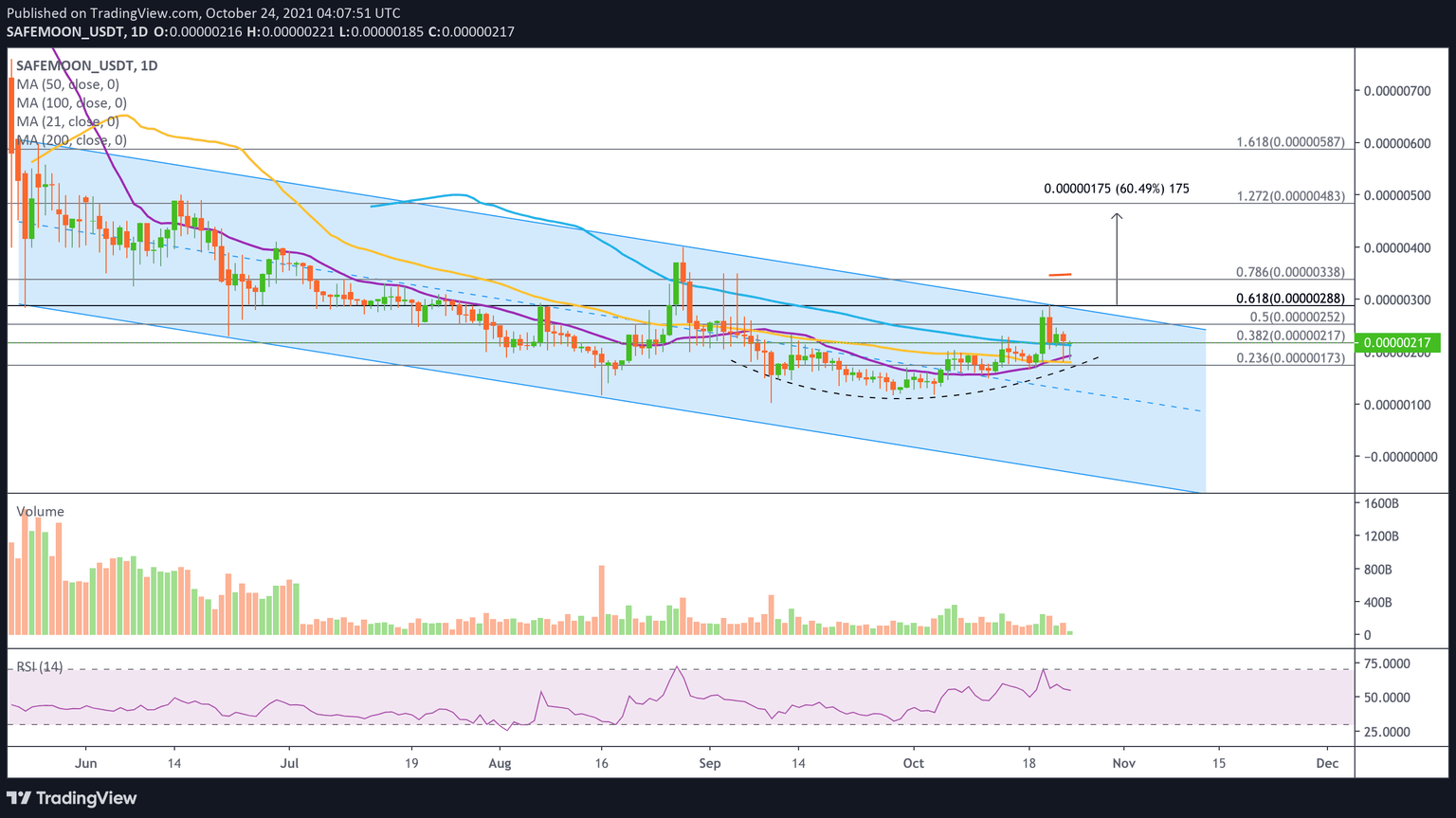This screenshot has width=1456, height=818.
Task: Click the Jun label on the time axis
Action: 86,763
